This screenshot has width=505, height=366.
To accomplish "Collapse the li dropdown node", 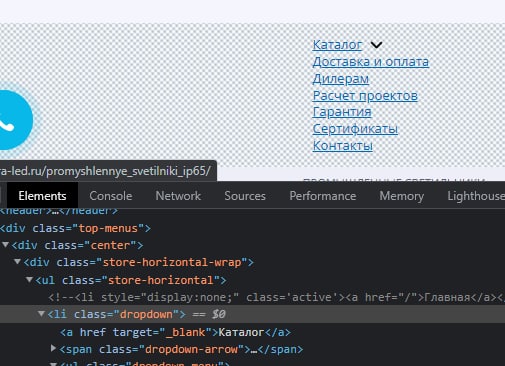I will pos(41,314).
